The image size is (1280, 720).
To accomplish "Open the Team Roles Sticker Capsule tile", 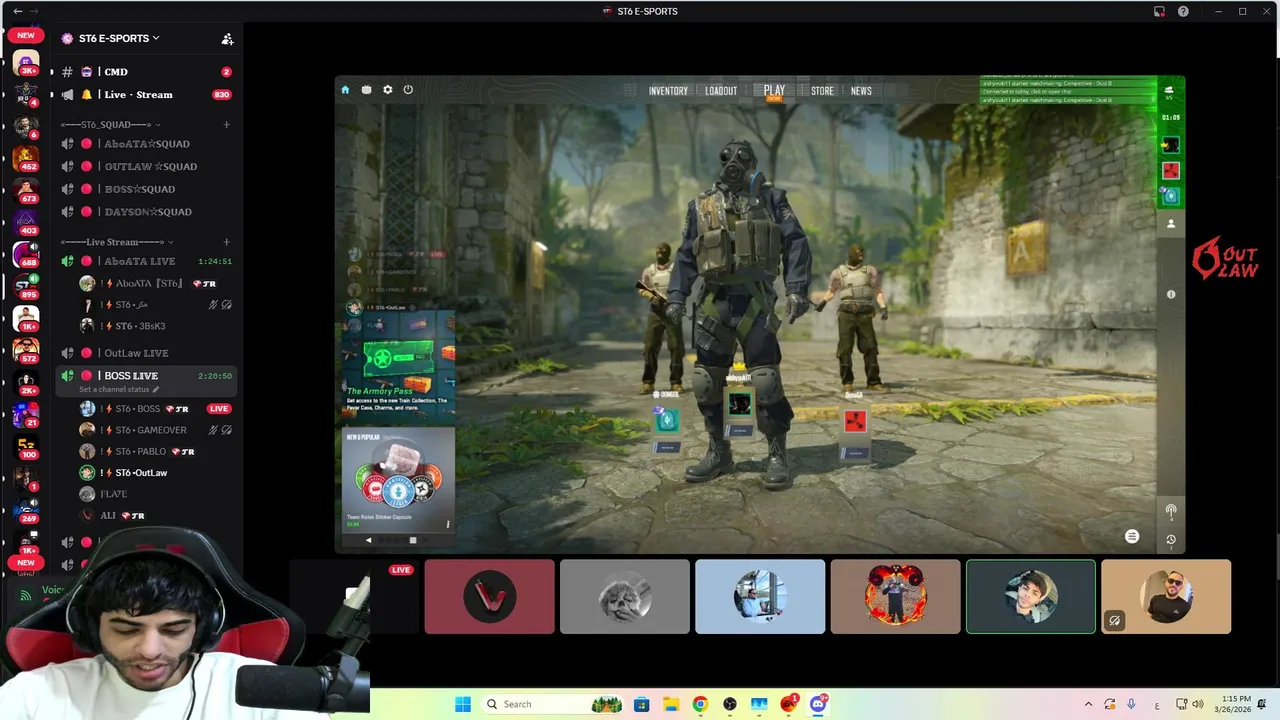I will click(399, 480).
